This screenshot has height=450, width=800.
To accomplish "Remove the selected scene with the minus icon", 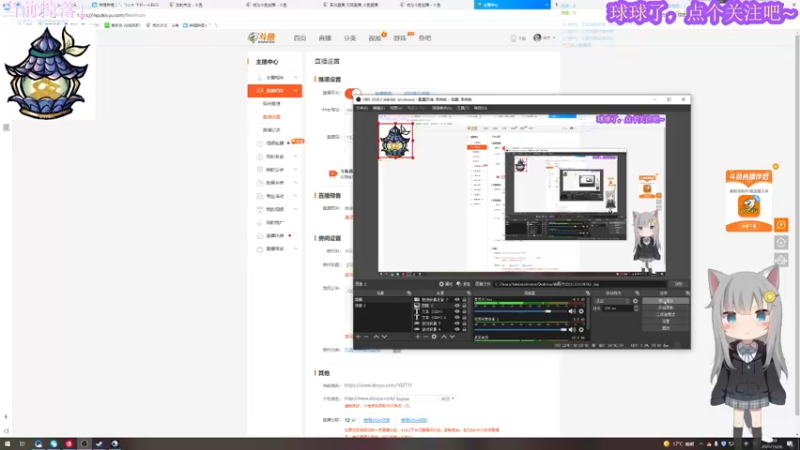I will pos(366,337).
